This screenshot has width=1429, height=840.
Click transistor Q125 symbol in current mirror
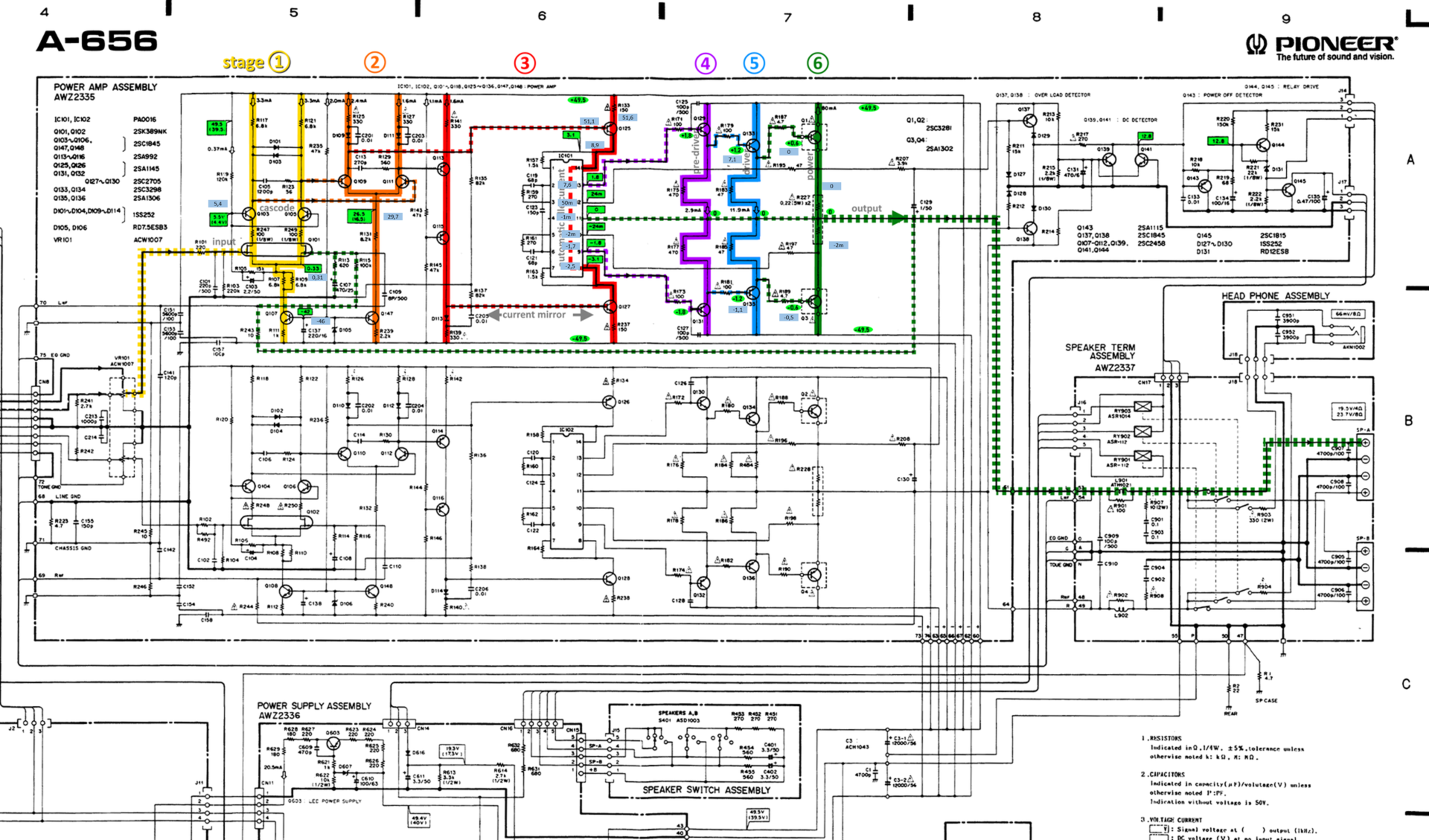611,128
